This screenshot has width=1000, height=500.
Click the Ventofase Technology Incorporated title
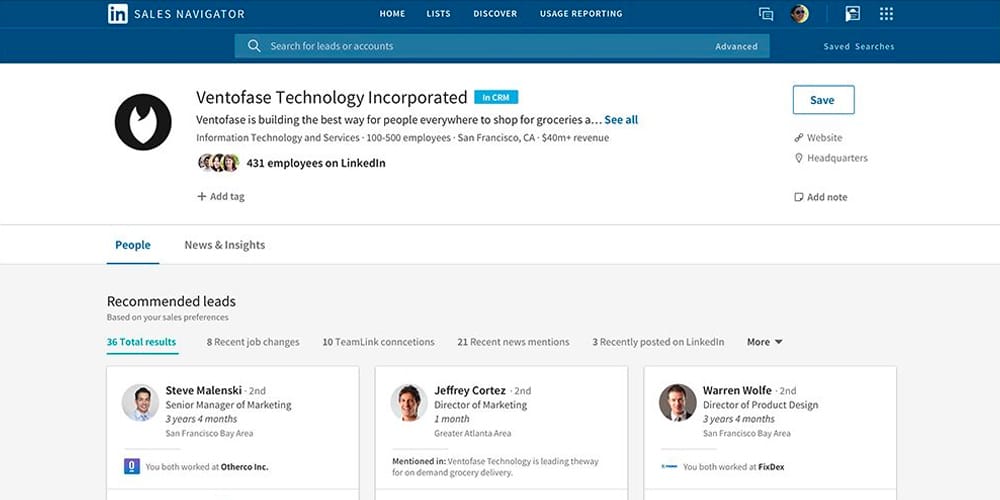332,98
